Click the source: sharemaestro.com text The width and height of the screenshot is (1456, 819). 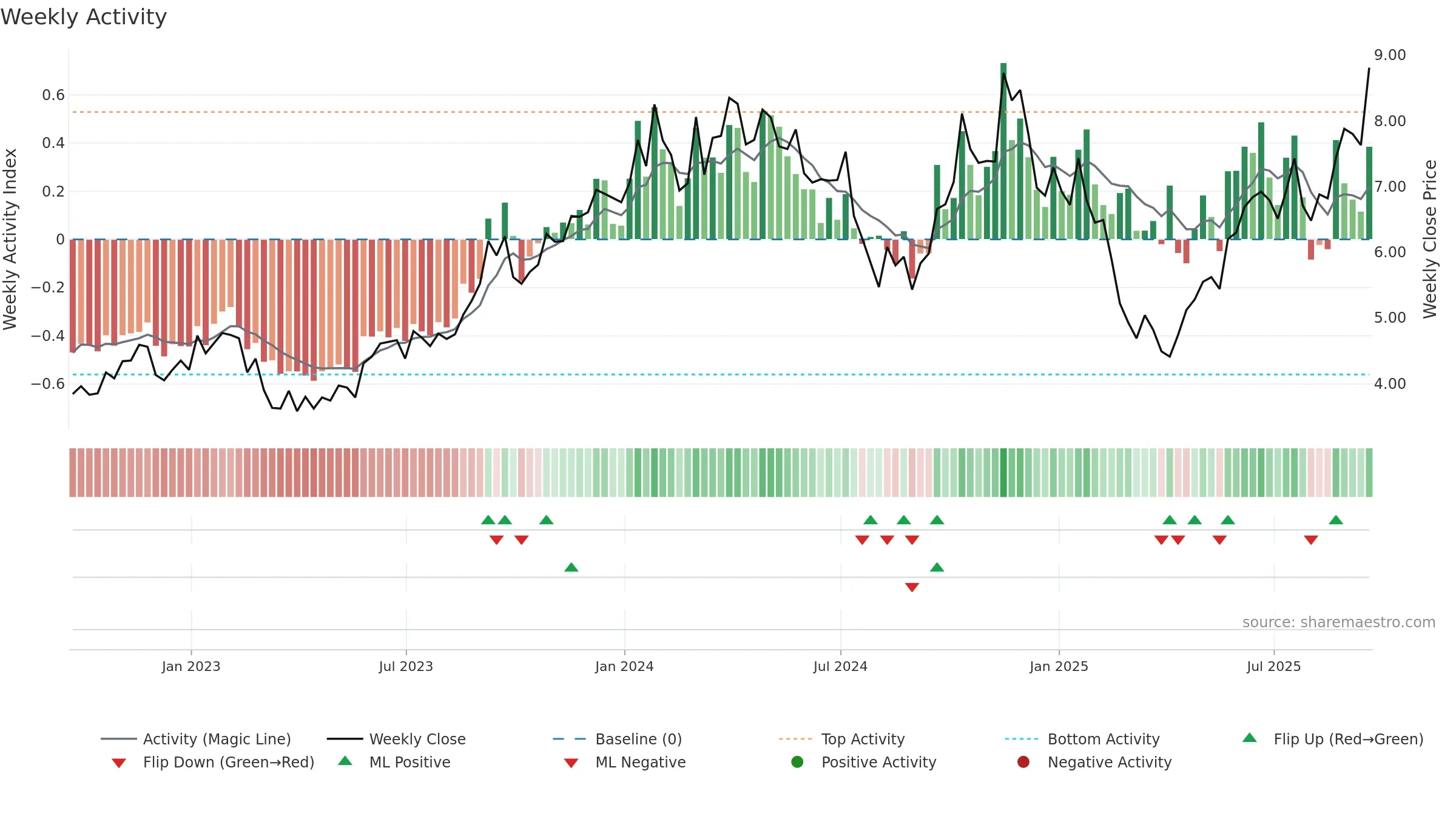tap(1339, 622)
